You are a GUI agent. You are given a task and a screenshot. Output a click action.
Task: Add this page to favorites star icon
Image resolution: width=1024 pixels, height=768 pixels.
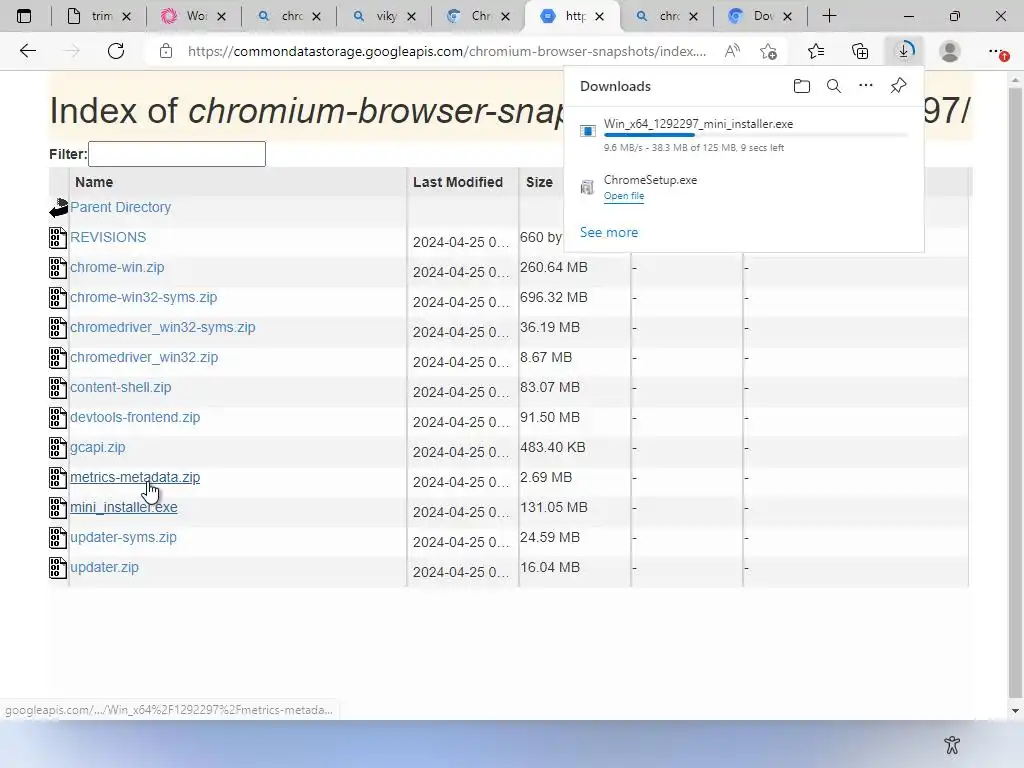[769, 51]
